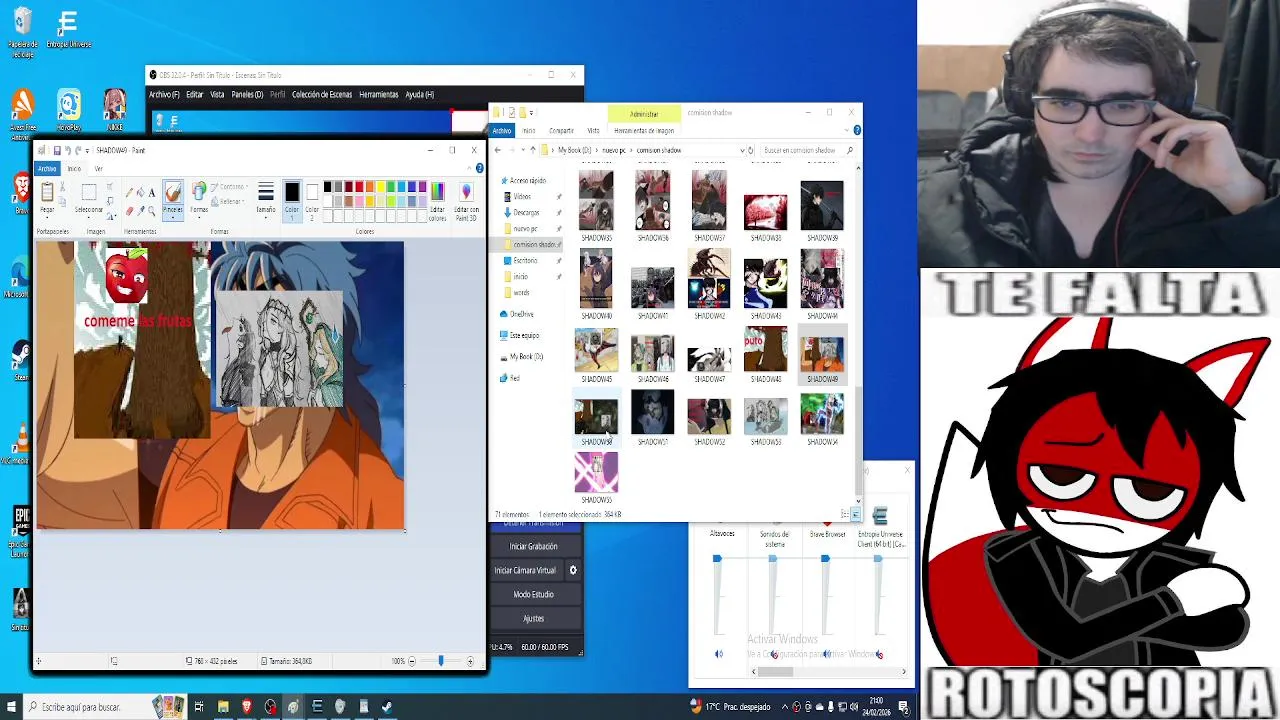The width and height of the screenshot is (1280, 720).
Task: Click the Undo arrow in Paint title bar
Action: 68,151
